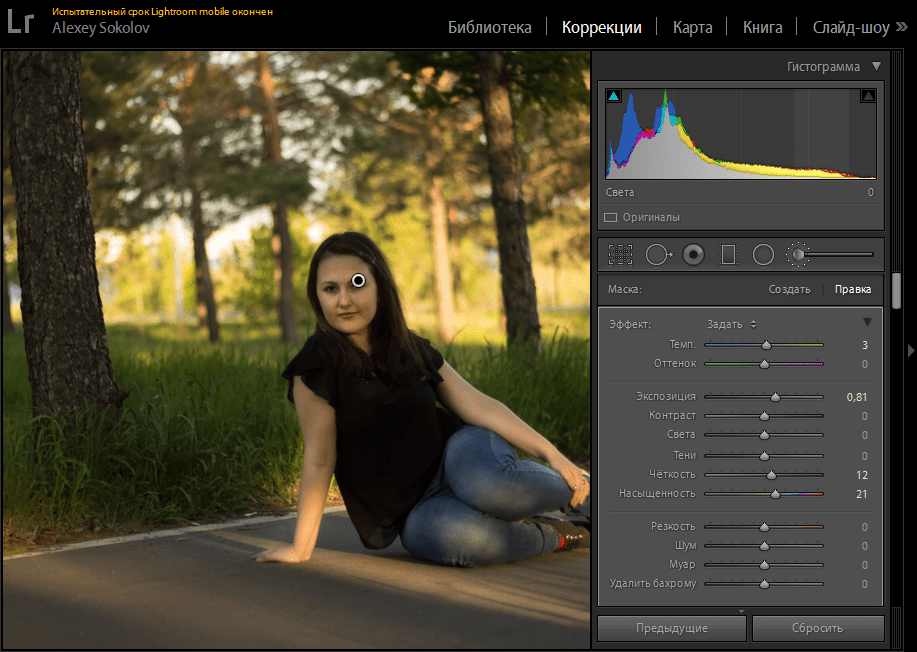Select the Adjustment Brush tool

(x=798, y=255)
